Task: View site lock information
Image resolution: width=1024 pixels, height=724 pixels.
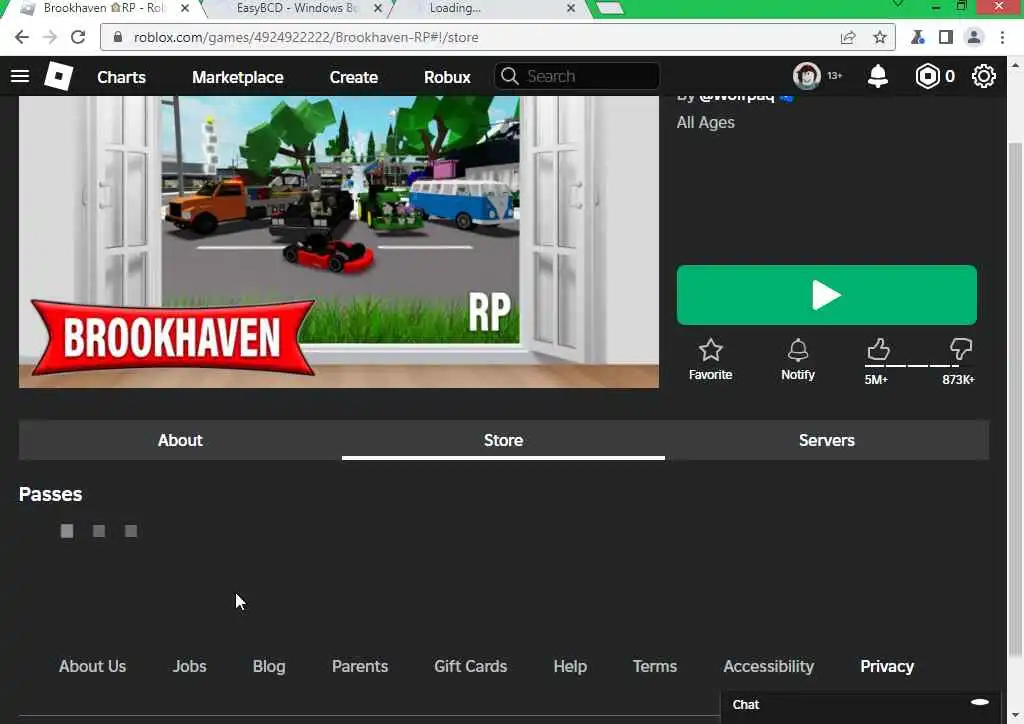Action: 118,37
